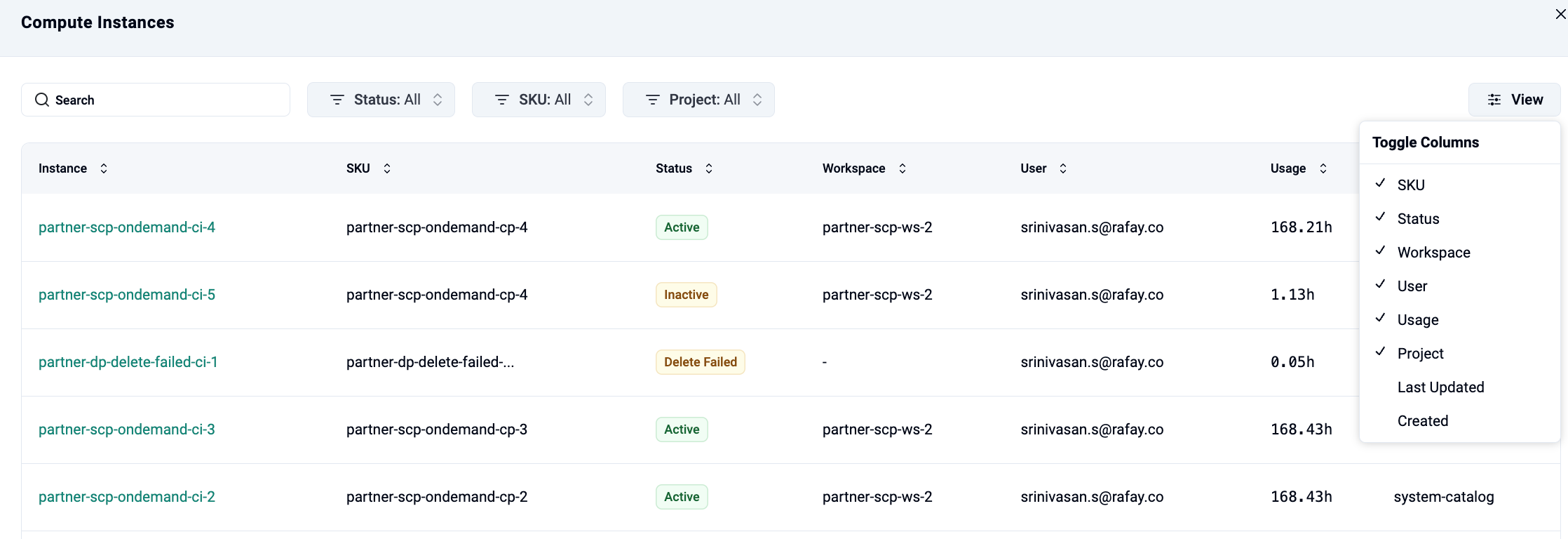Click the magnifying glass search icon
Viewport: 1568px width, 539px height.
[x=42, y=100]
